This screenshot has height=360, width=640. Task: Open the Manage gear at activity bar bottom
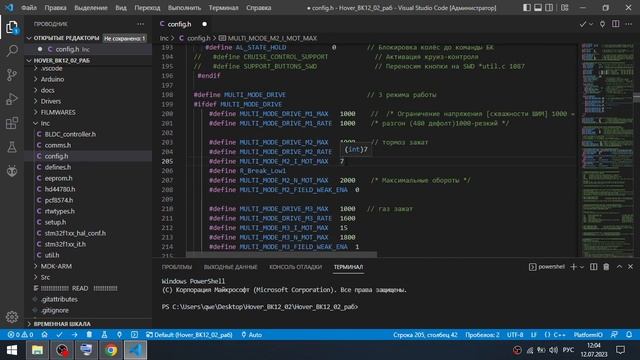tap(12, 317)
